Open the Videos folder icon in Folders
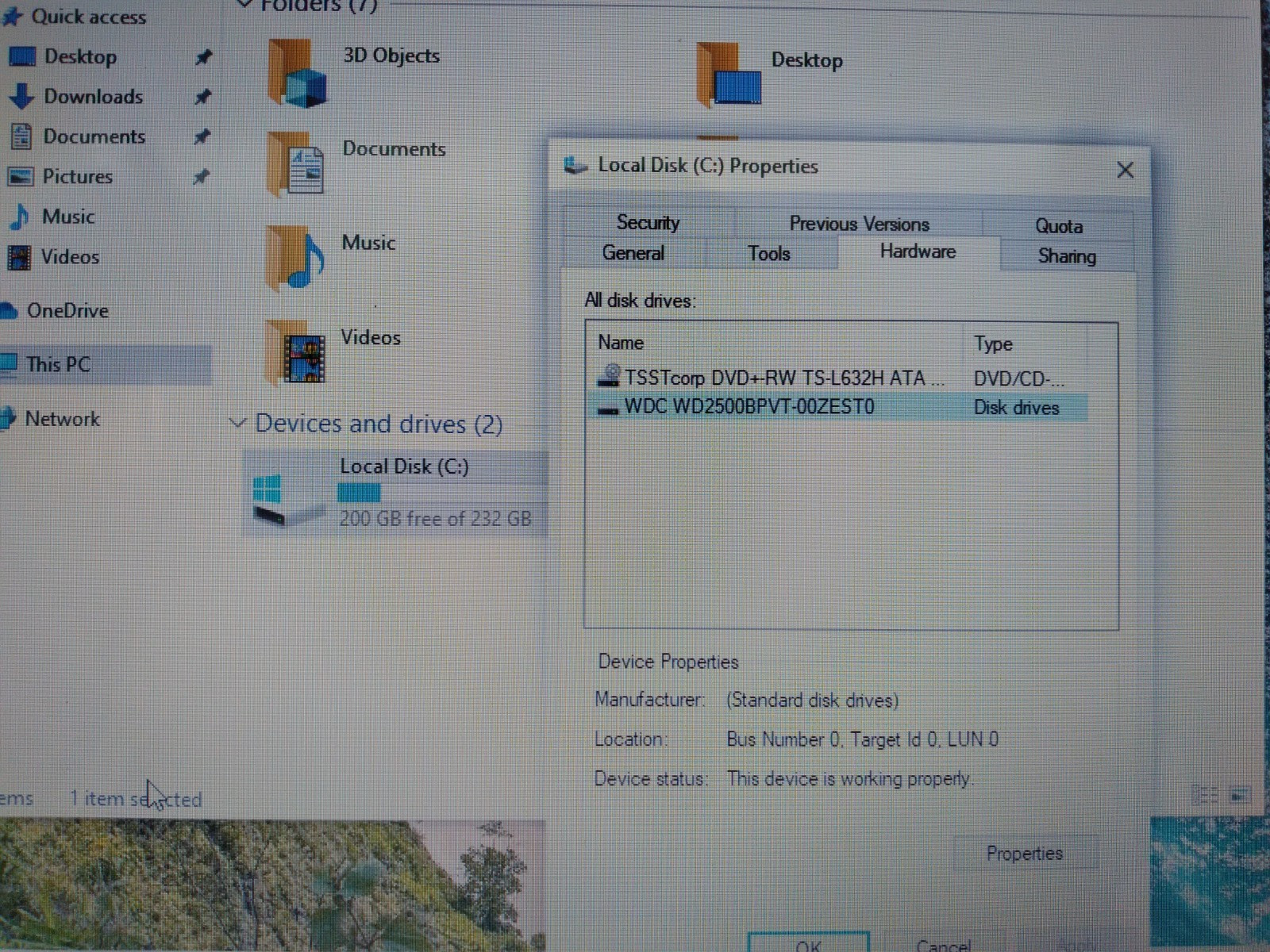Viewport: 1270px width, 952px height. [x=294, y=352]
